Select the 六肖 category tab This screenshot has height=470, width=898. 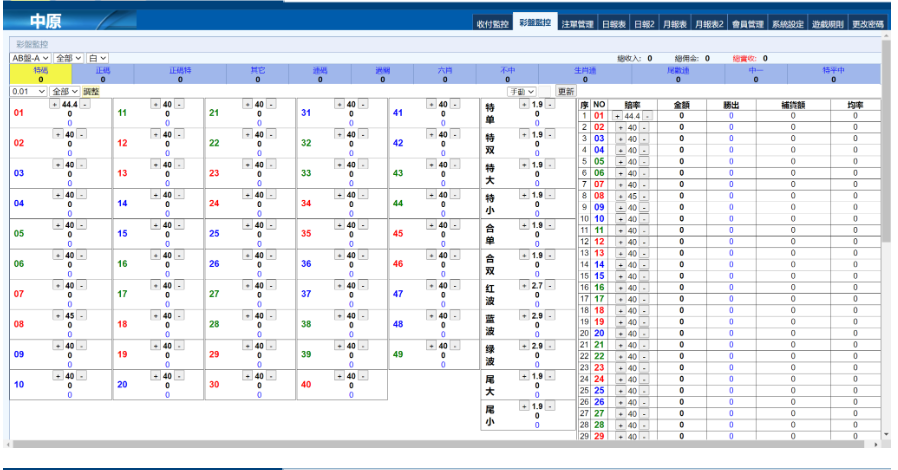(x=444, y=74)
